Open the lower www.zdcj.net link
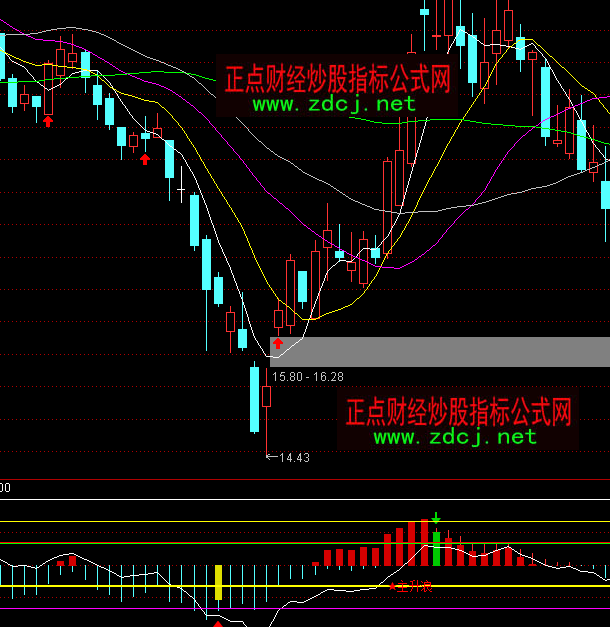Image resolution: width=610 pixels, height=627 pixels. pos(455,436)
